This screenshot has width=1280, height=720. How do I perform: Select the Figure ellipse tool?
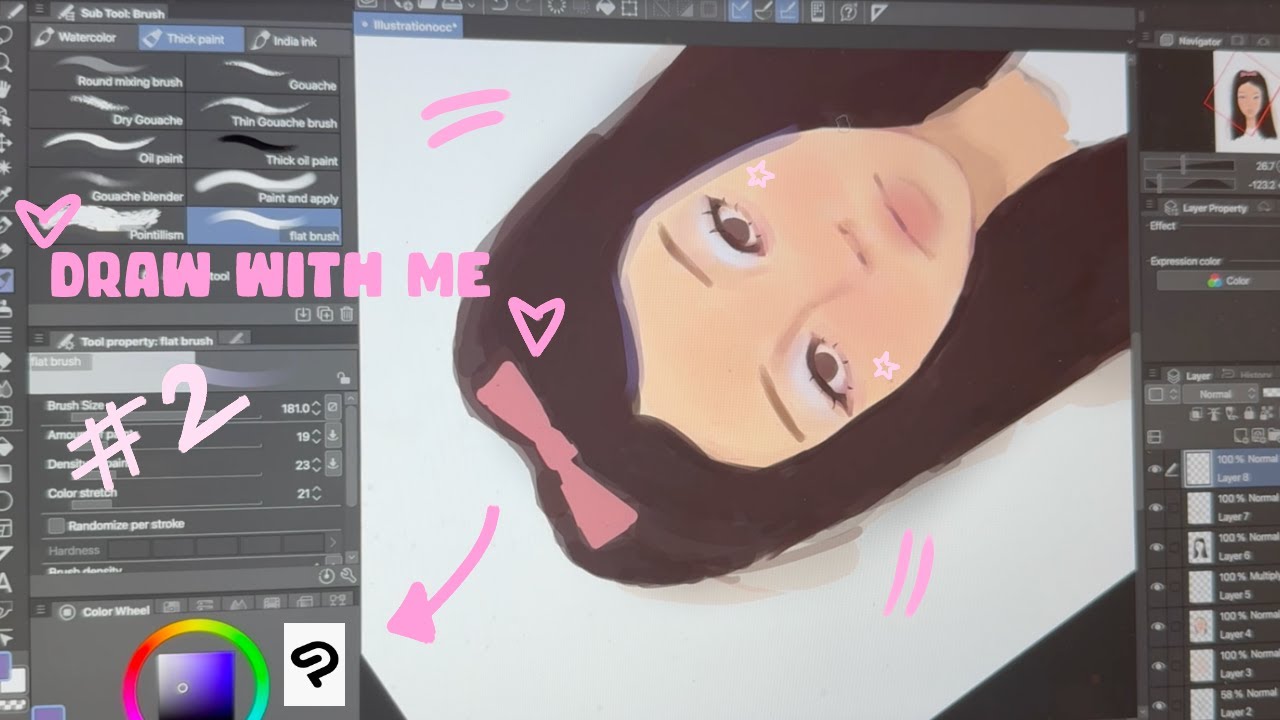click(5, 500)
